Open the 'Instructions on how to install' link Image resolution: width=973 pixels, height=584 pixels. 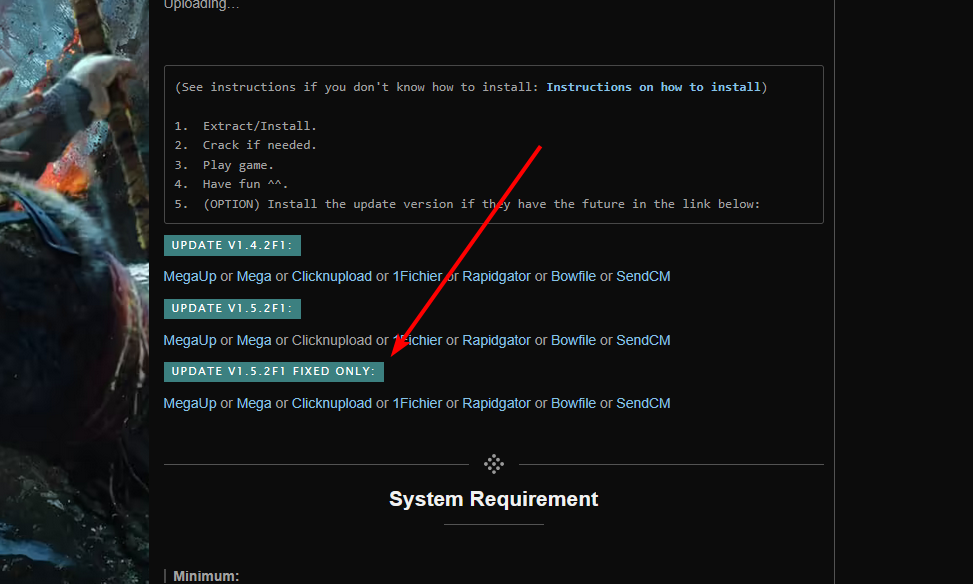click(653, 87)
